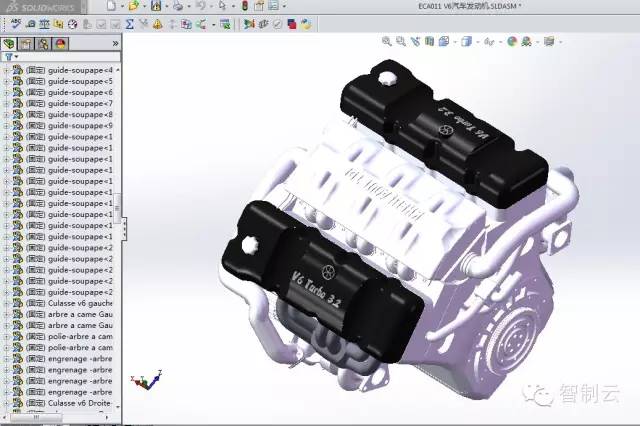Open the dropdown arrow next to Open
Image resolution: width=640 pixels, height=426 pixels.
pos(144,7)
